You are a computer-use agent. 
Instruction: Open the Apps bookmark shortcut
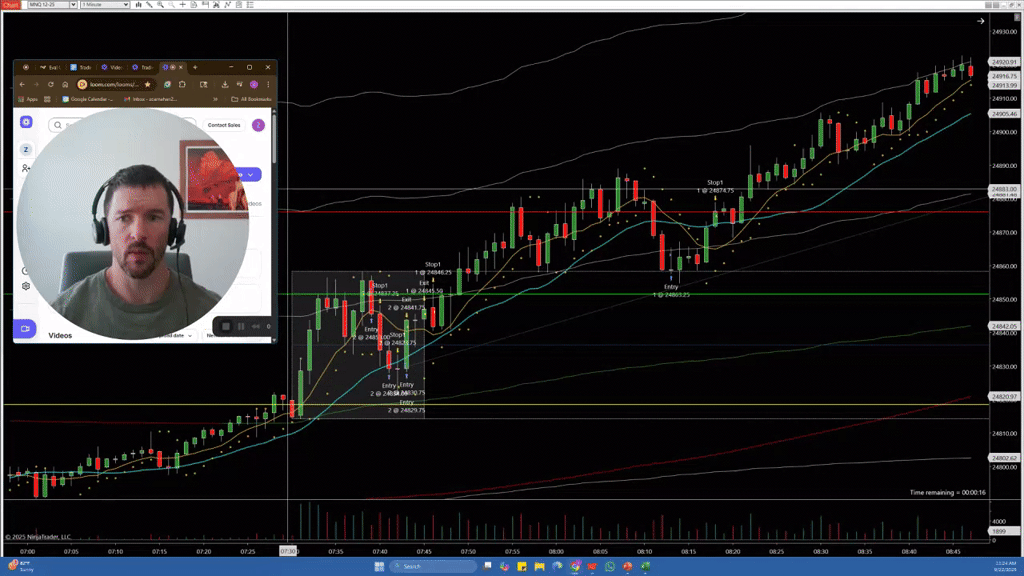point(28,99)
